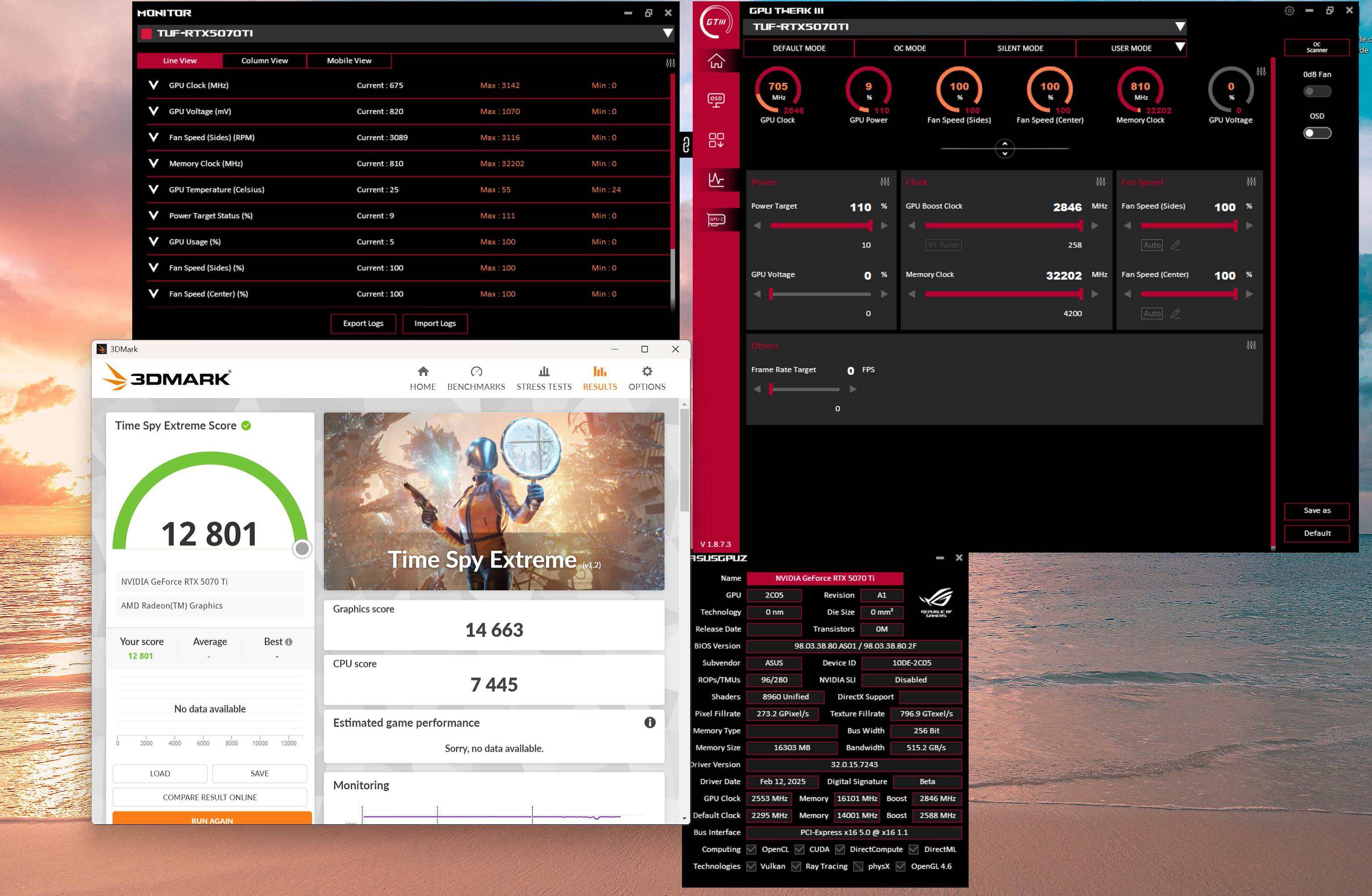Click info icon in Estimated game performance
The height and width of the screenshot is (896, 1372).
650,723
